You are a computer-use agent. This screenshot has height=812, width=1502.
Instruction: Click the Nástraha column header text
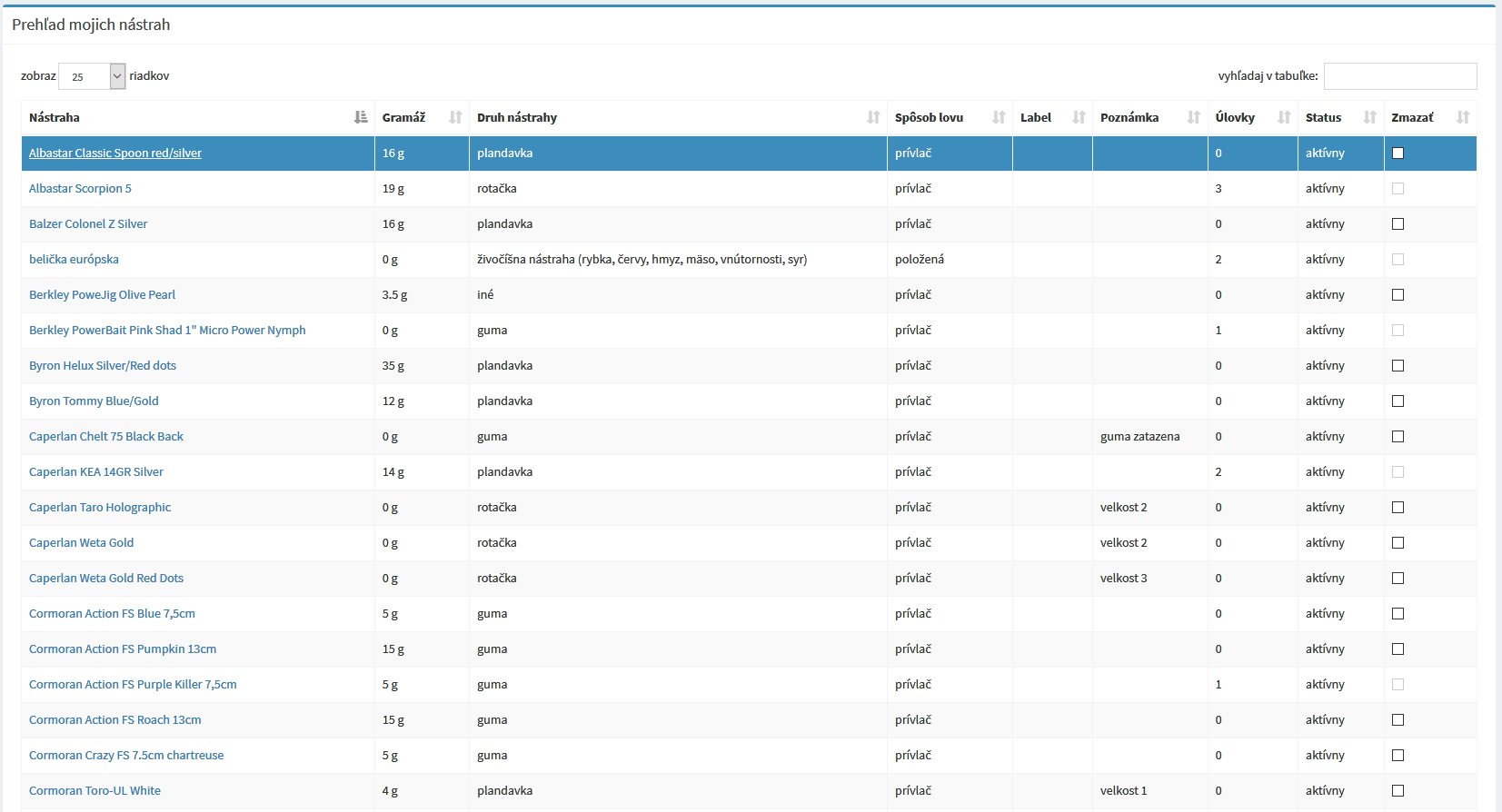coord(55,117)
